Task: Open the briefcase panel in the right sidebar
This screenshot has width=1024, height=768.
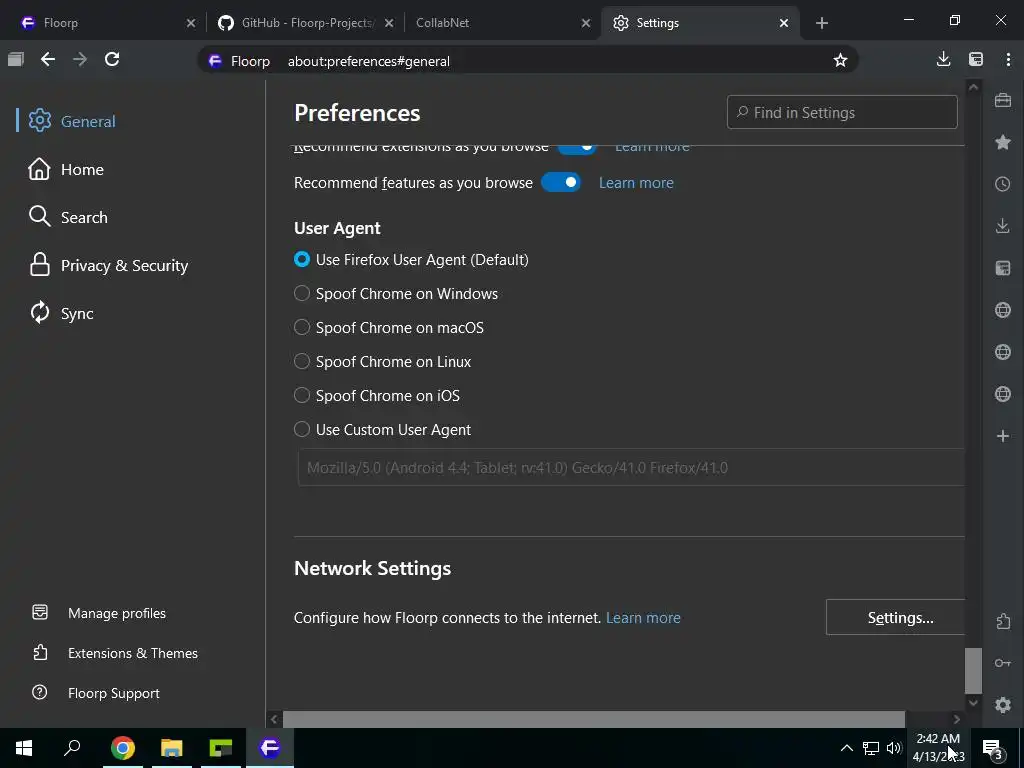Action: point(1003,101)
